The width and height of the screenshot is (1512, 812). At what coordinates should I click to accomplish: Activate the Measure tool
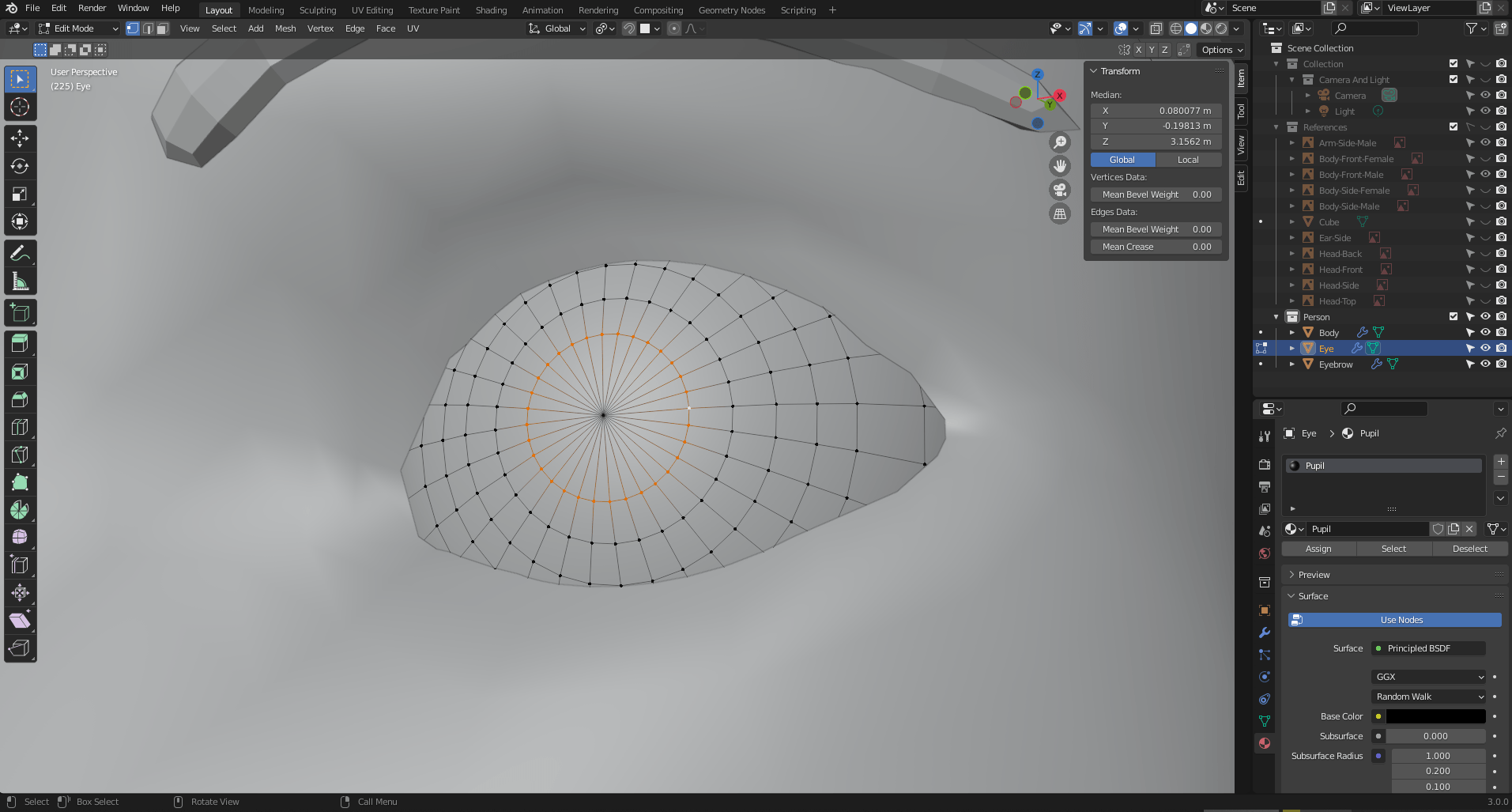click(x=20, y=281)
